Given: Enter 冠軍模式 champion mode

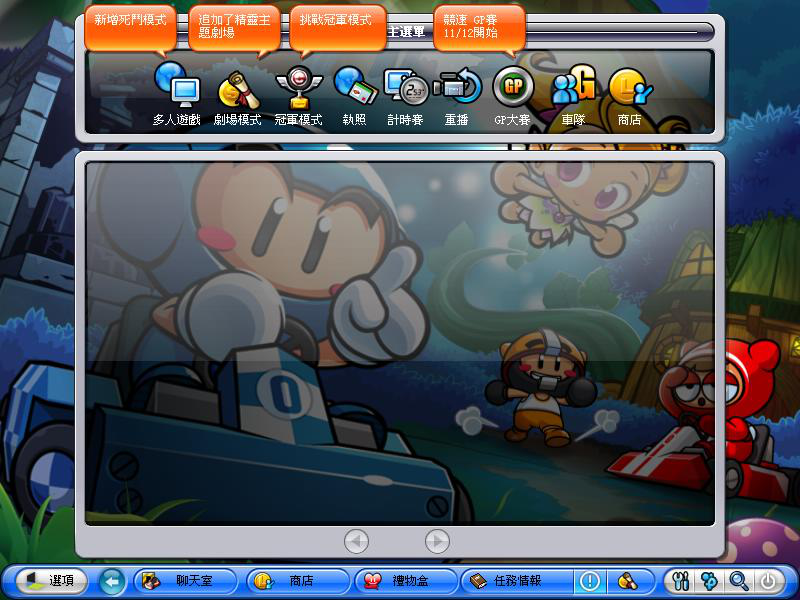Looking at the screenshot, I should coord(298,90).
